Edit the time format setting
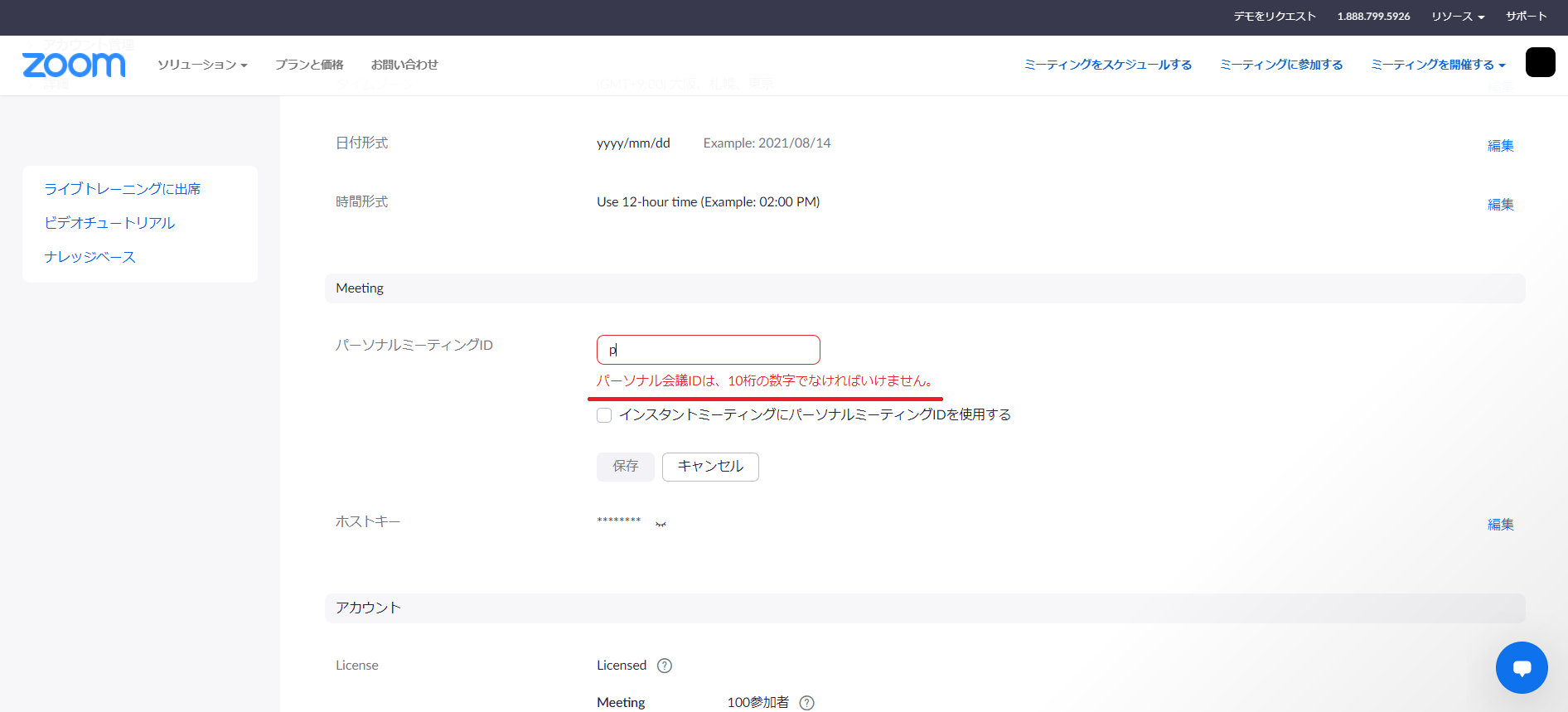Screen dimensions: 1568x712 1500,205
